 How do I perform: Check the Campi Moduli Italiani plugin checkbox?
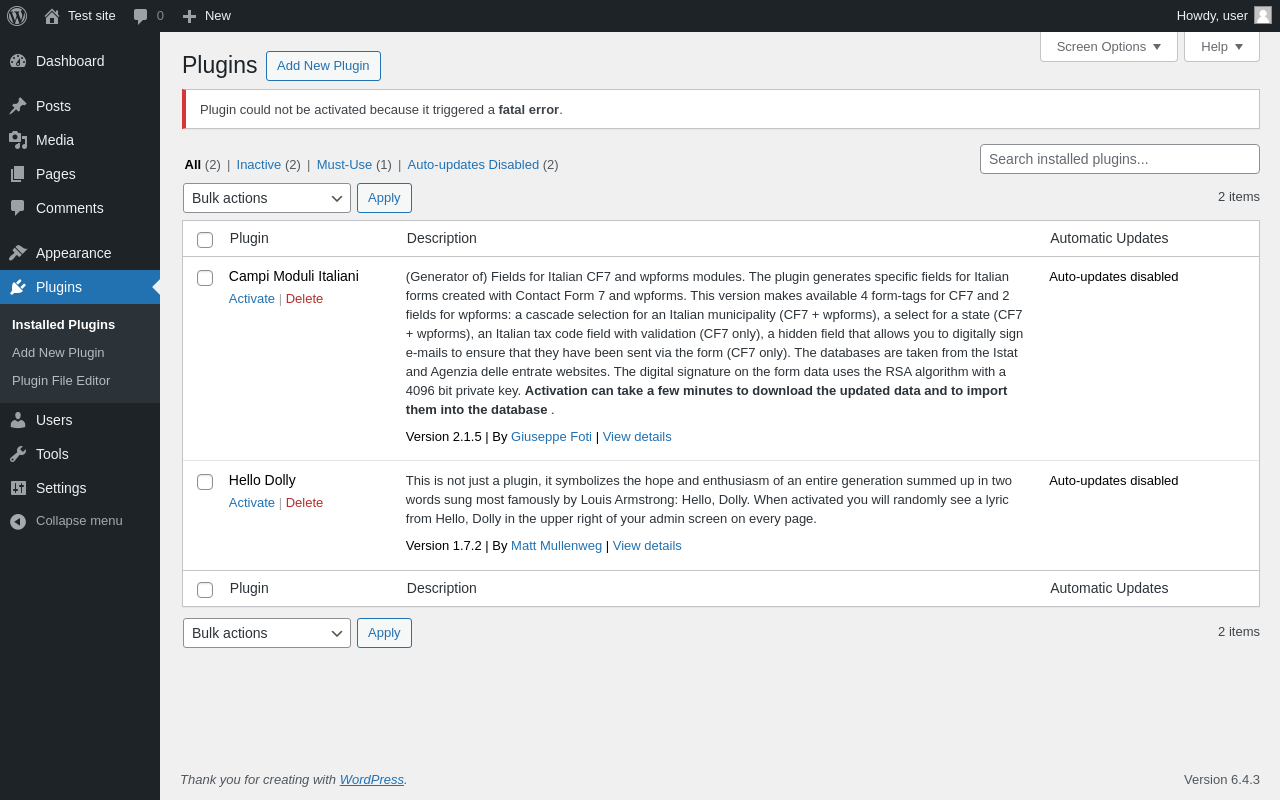pyautogui.click(x=205, y=278)
